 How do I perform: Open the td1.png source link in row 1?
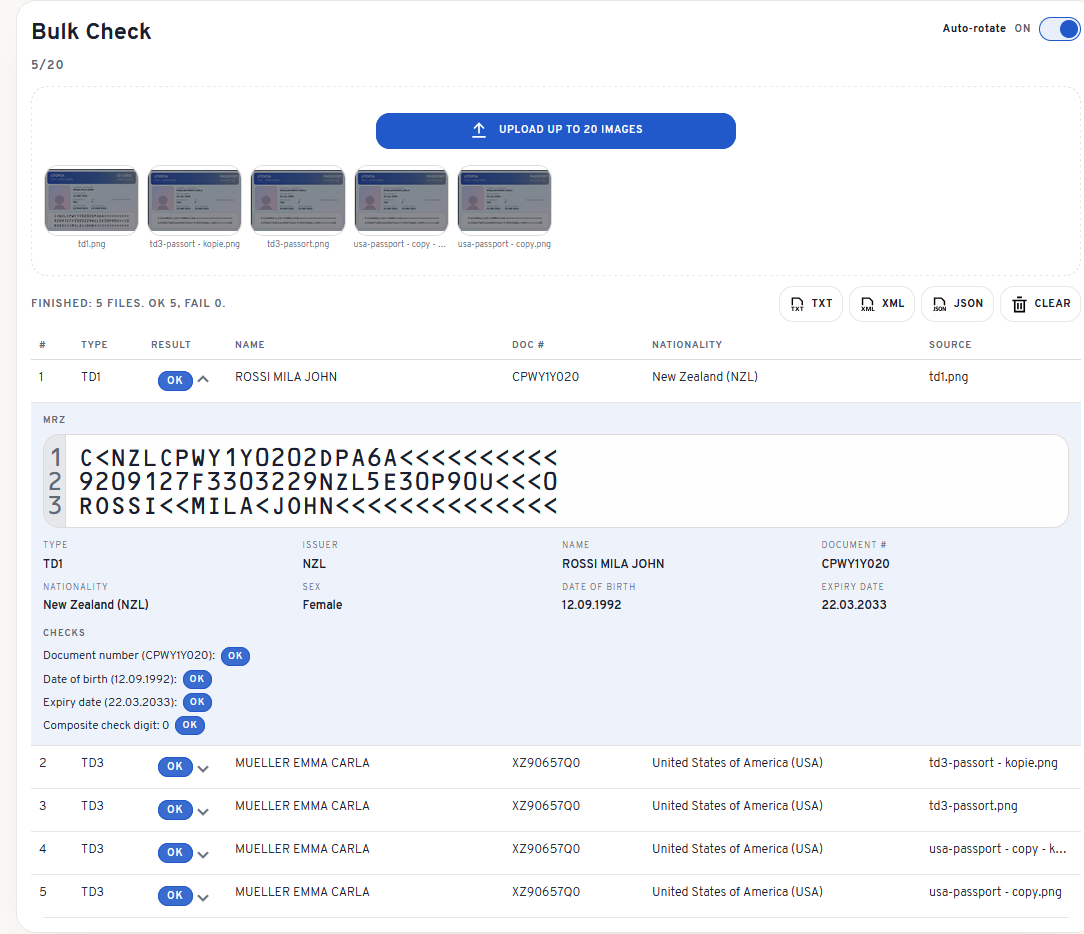tap(947, 378)
